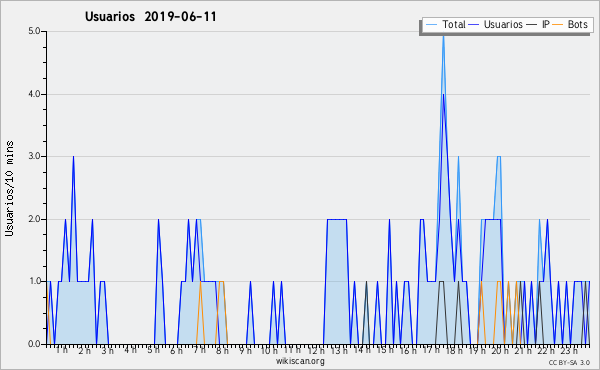Screen dimensions: 600x370
Task: Click the '1.0' y-axis value
Action: coord(34,282)
